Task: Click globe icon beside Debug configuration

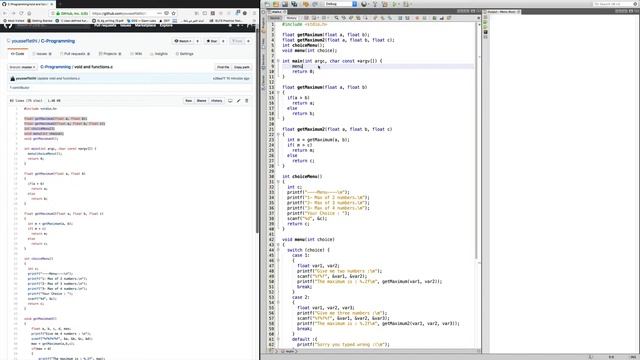Action: pyautogui.click(x=364, y=4)
